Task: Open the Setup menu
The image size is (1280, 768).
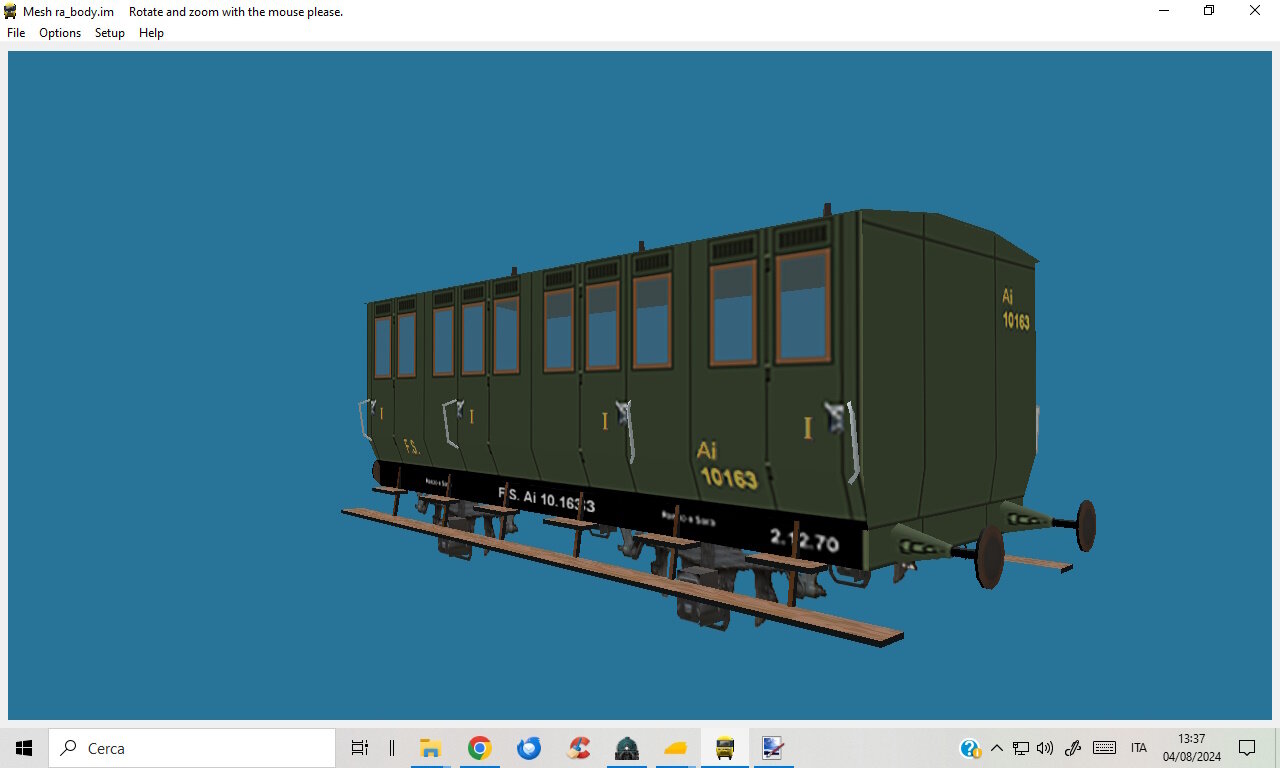Action: [x=110, y=33]
